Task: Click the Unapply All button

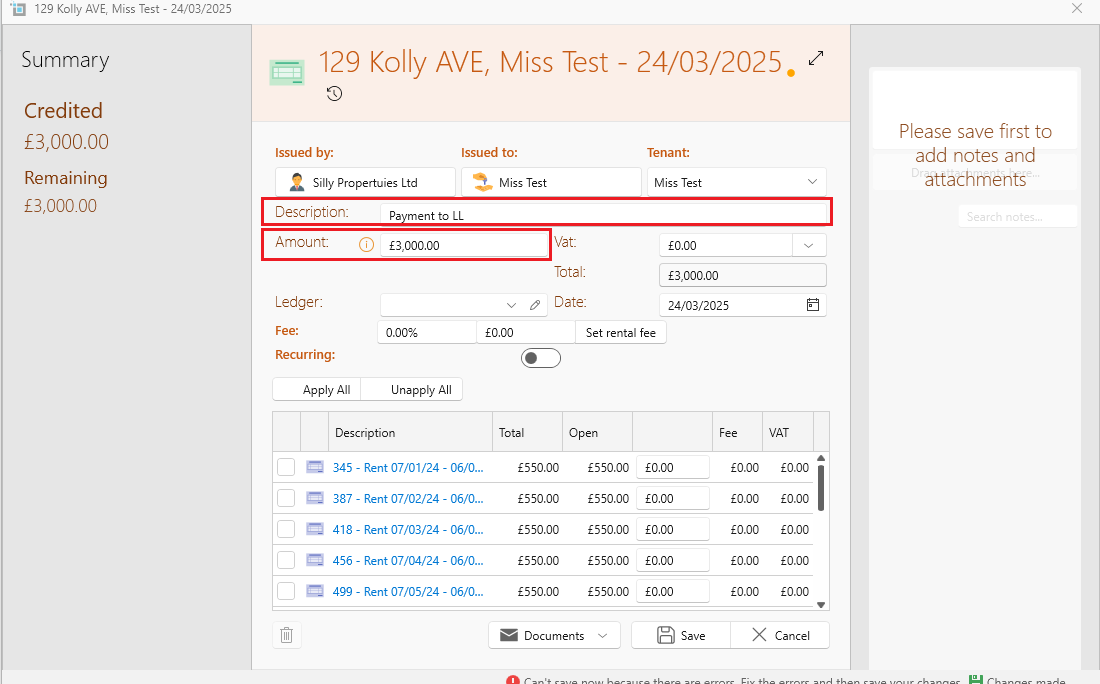Action: tap(412, 390)
